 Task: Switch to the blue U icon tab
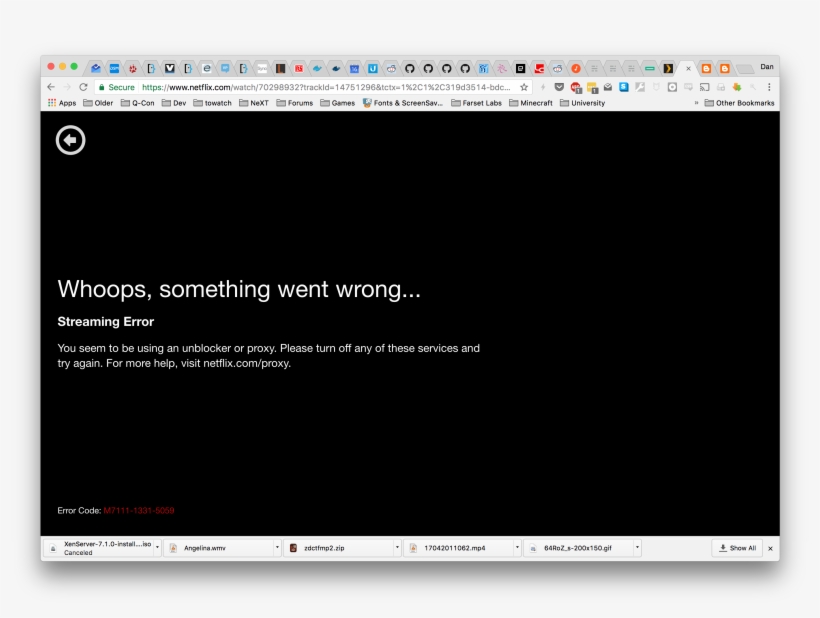click(x=372, y=68)
